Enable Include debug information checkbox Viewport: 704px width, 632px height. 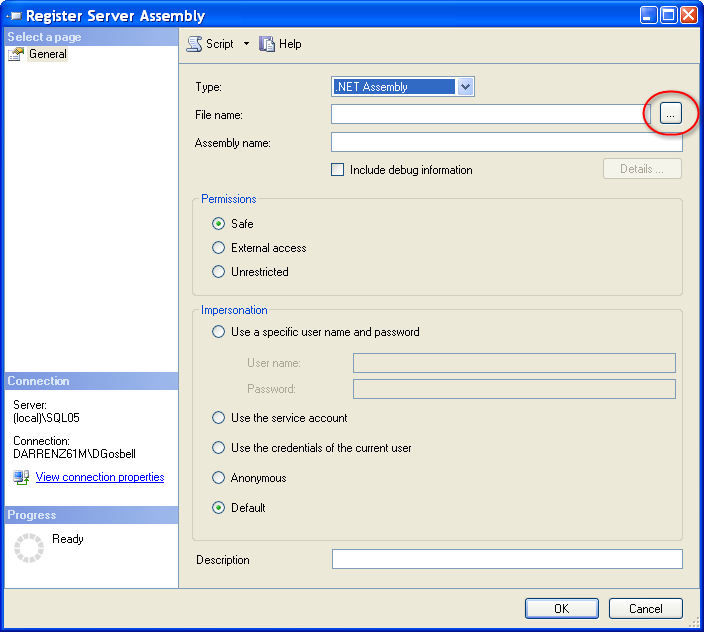pyautogui.click(x=338, y=170)
